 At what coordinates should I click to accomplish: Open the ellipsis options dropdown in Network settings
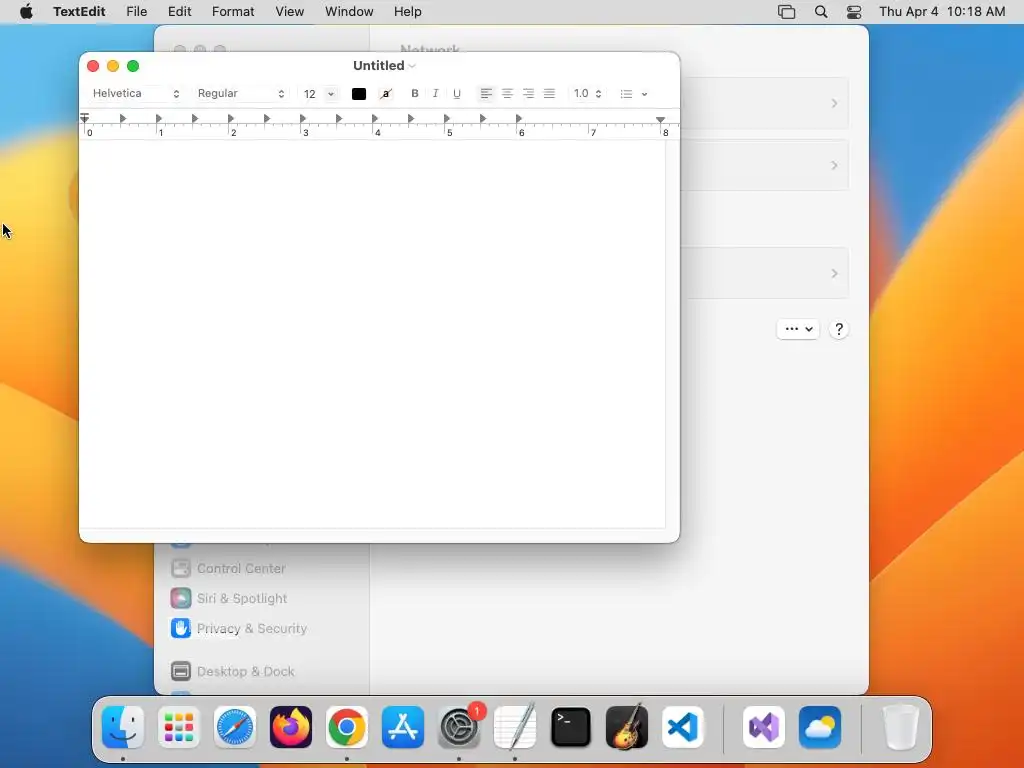point(798,329)
